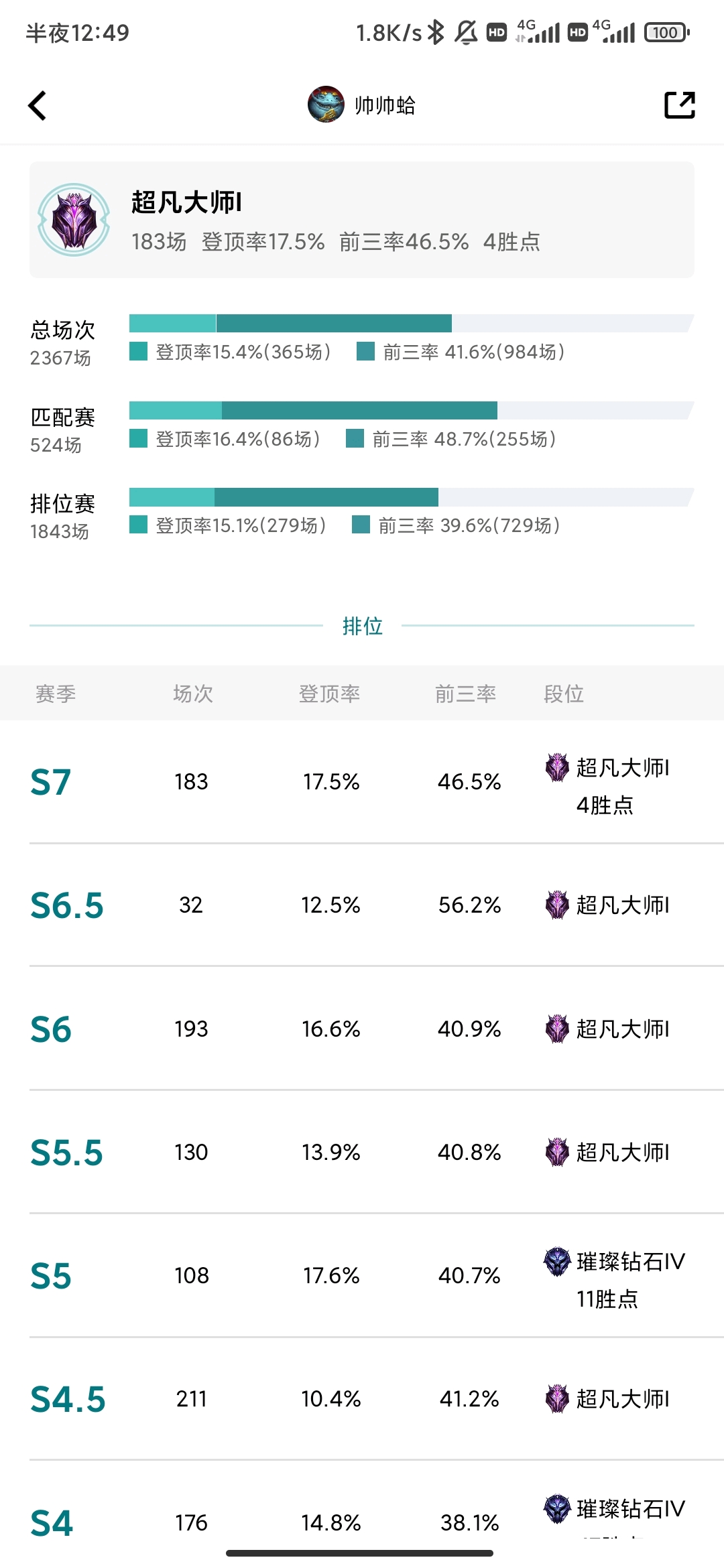Select the 总场次 progress bar

point(412,323)
